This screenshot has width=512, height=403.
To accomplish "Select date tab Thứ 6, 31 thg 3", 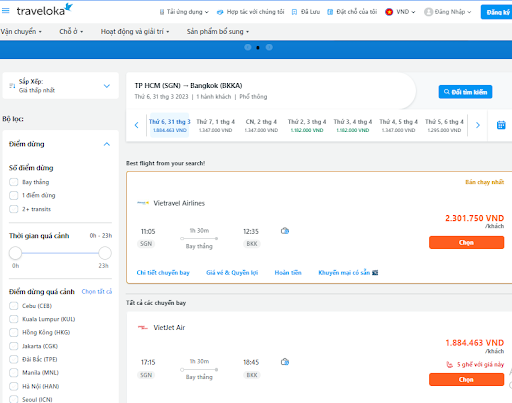I will 169,125.
